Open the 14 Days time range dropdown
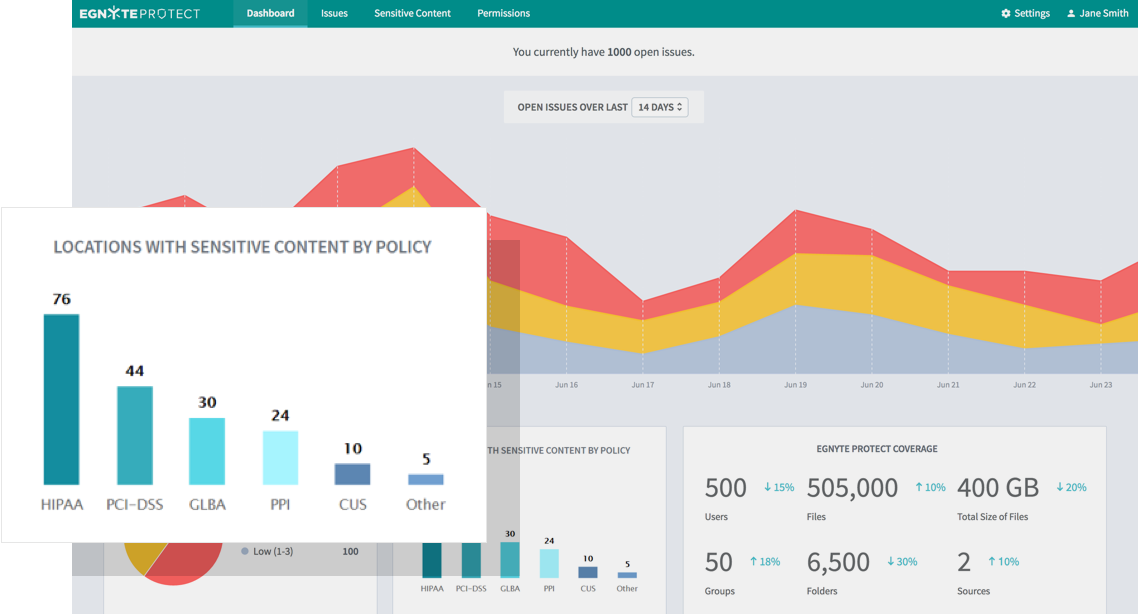Viewport: 1138px width, 614px height. 660,107
